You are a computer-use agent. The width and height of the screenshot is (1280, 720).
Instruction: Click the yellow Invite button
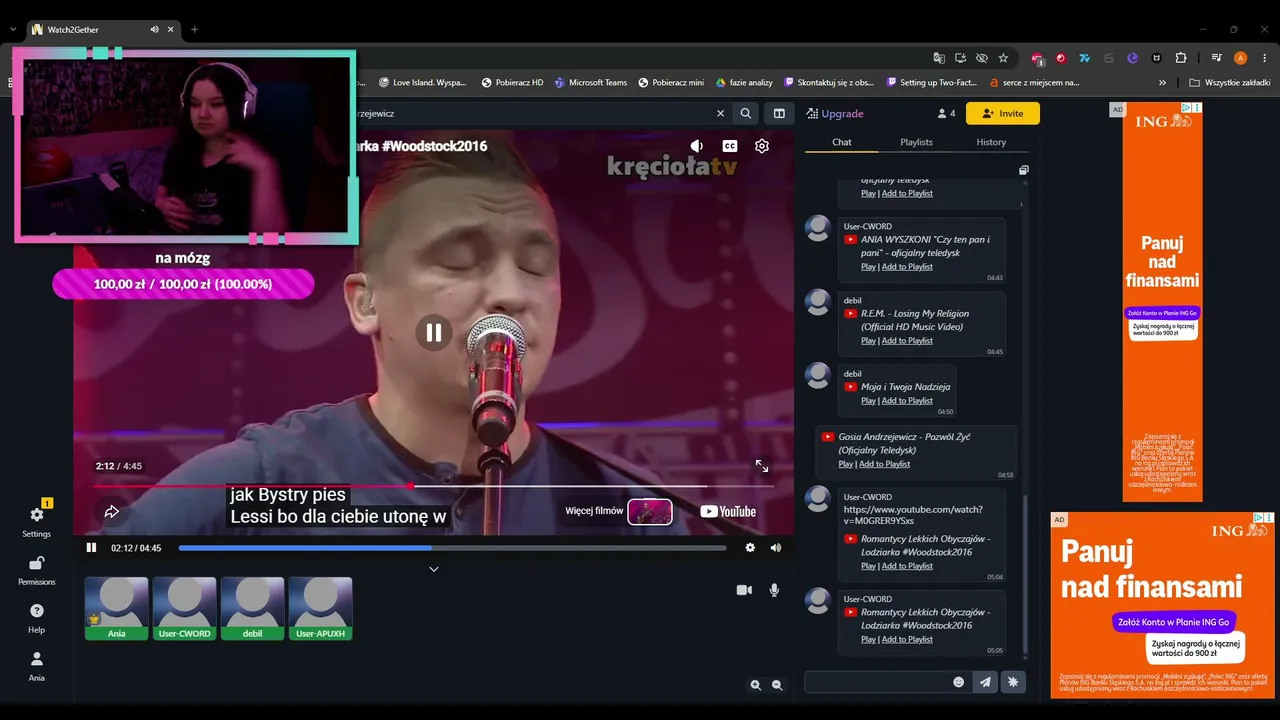pyautogui.click(x=1003, y=114)
